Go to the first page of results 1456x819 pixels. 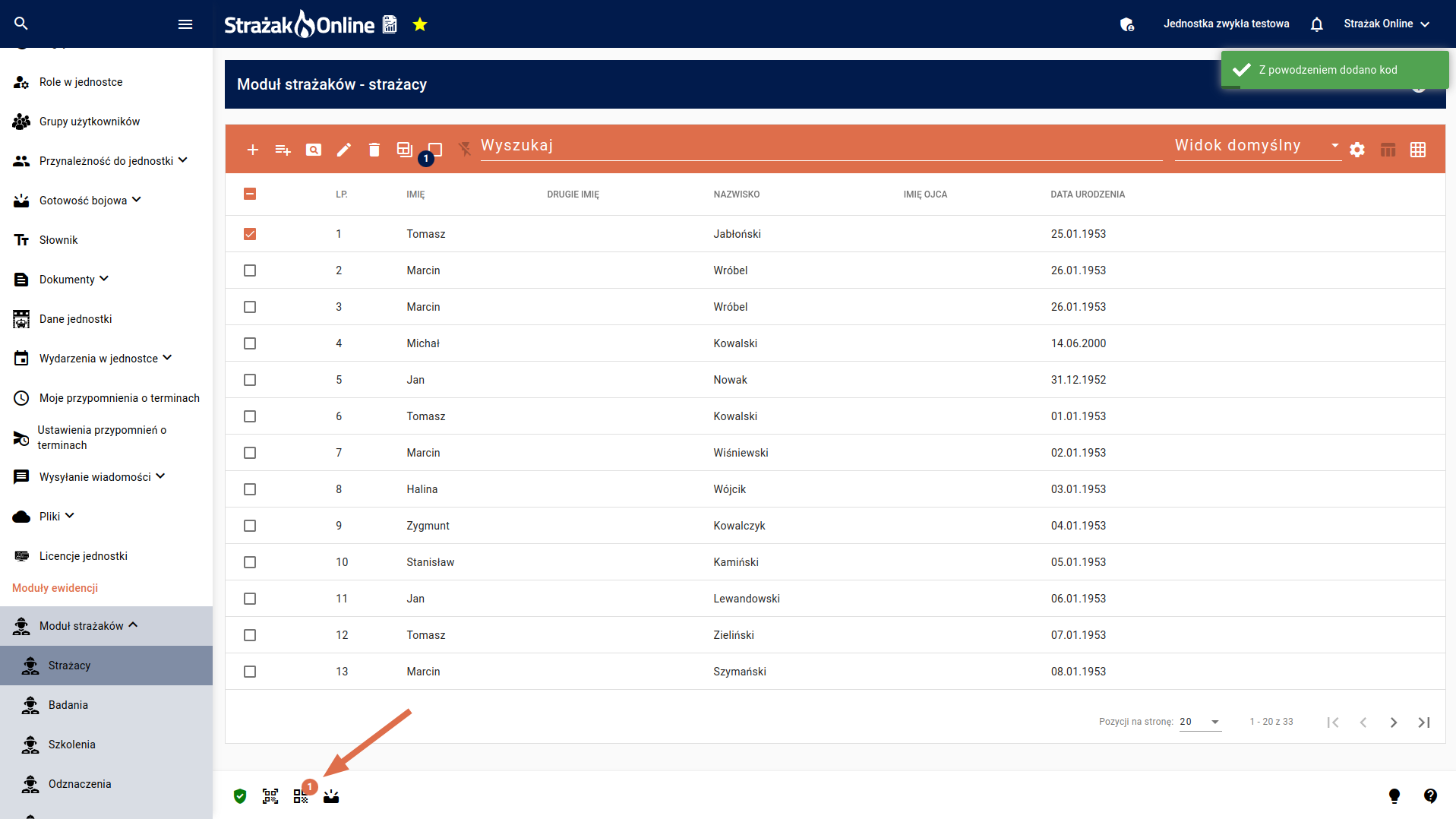(1333, 723)
